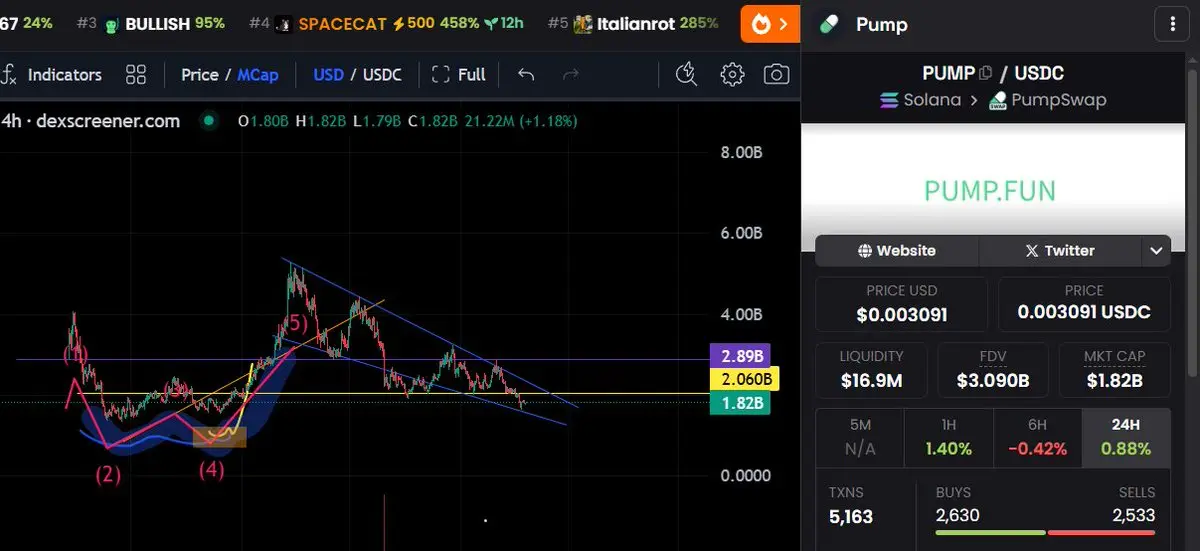Click the MKT CAP $1.82B box
This screenshot has width=1200, height=551.
tap(1114, 368)
